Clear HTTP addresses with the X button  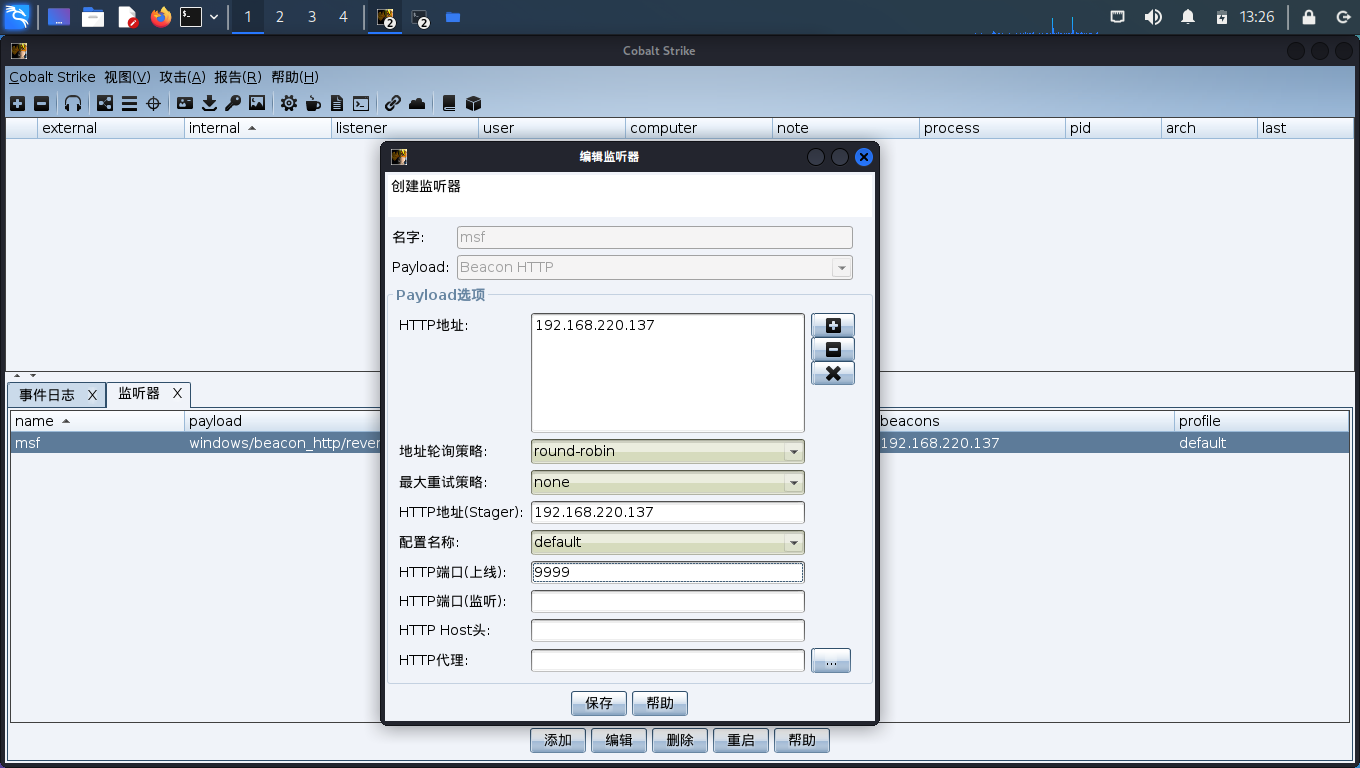tap(833, 373)
